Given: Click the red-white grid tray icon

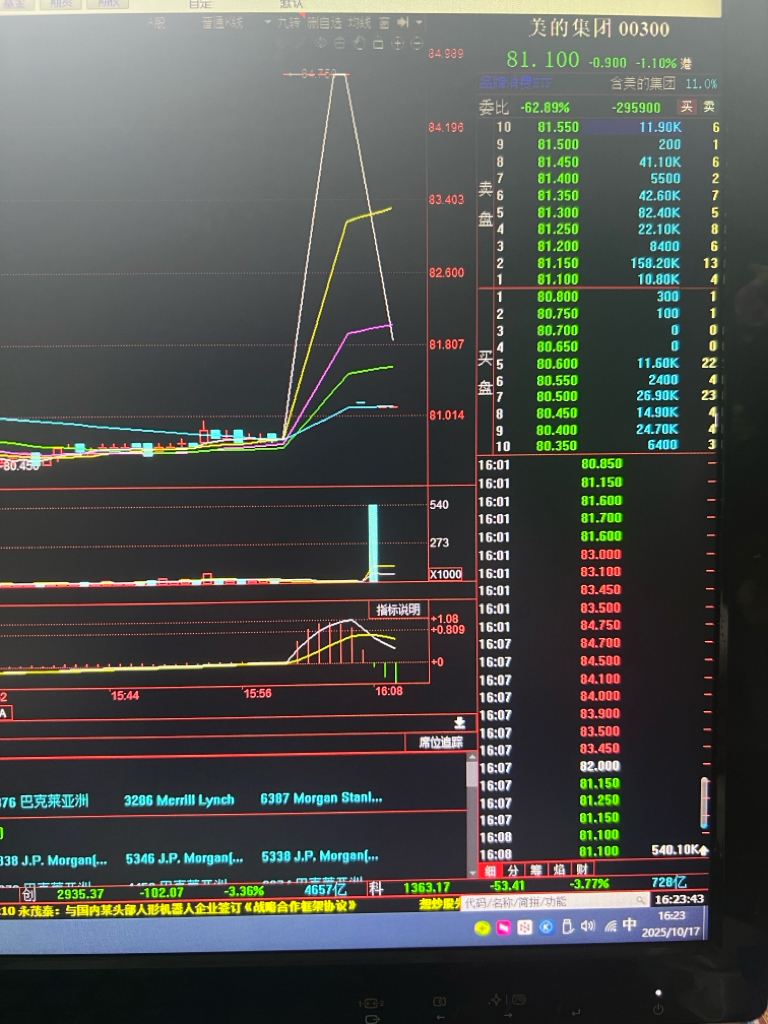Looking at the screenshot, I should tap(524, 928).
